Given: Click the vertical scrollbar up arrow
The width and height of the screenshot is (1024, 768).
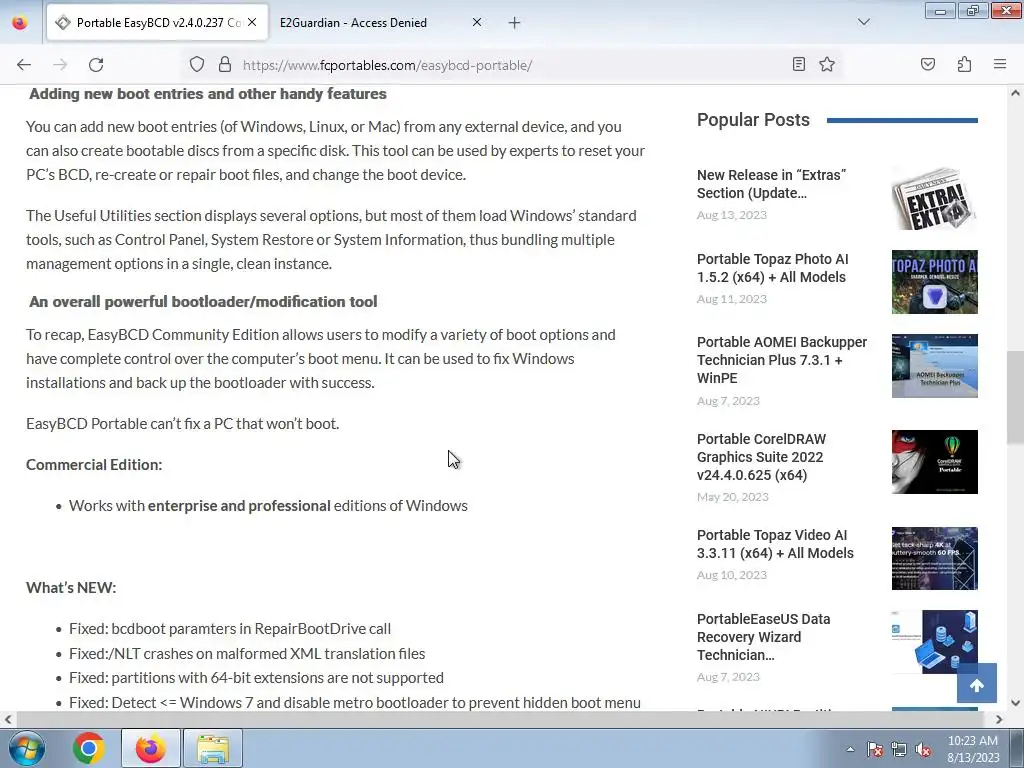Looking at the screenshot, I should (x=1015, y=93).
